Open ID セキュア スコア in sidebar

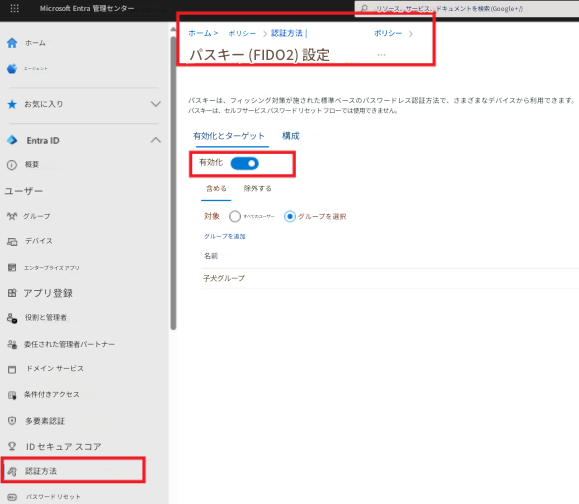(x=64, y=447)
